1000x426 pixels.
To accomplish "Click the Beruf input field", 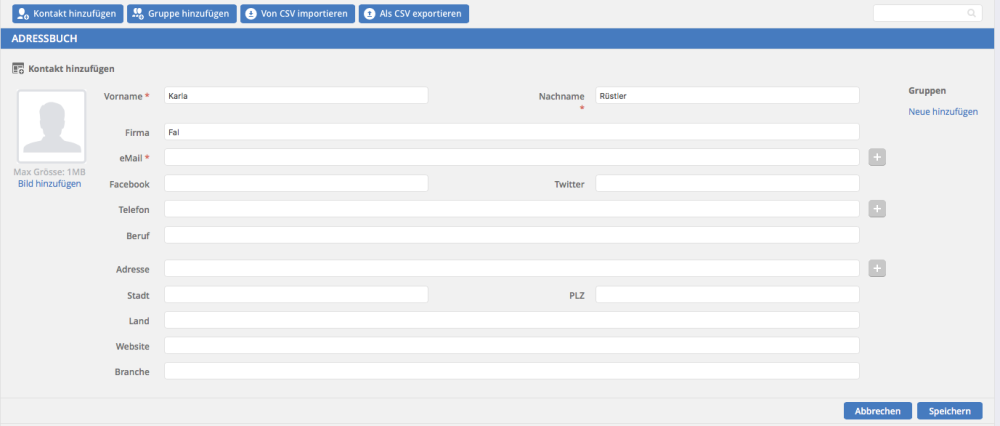I will 512,235.
